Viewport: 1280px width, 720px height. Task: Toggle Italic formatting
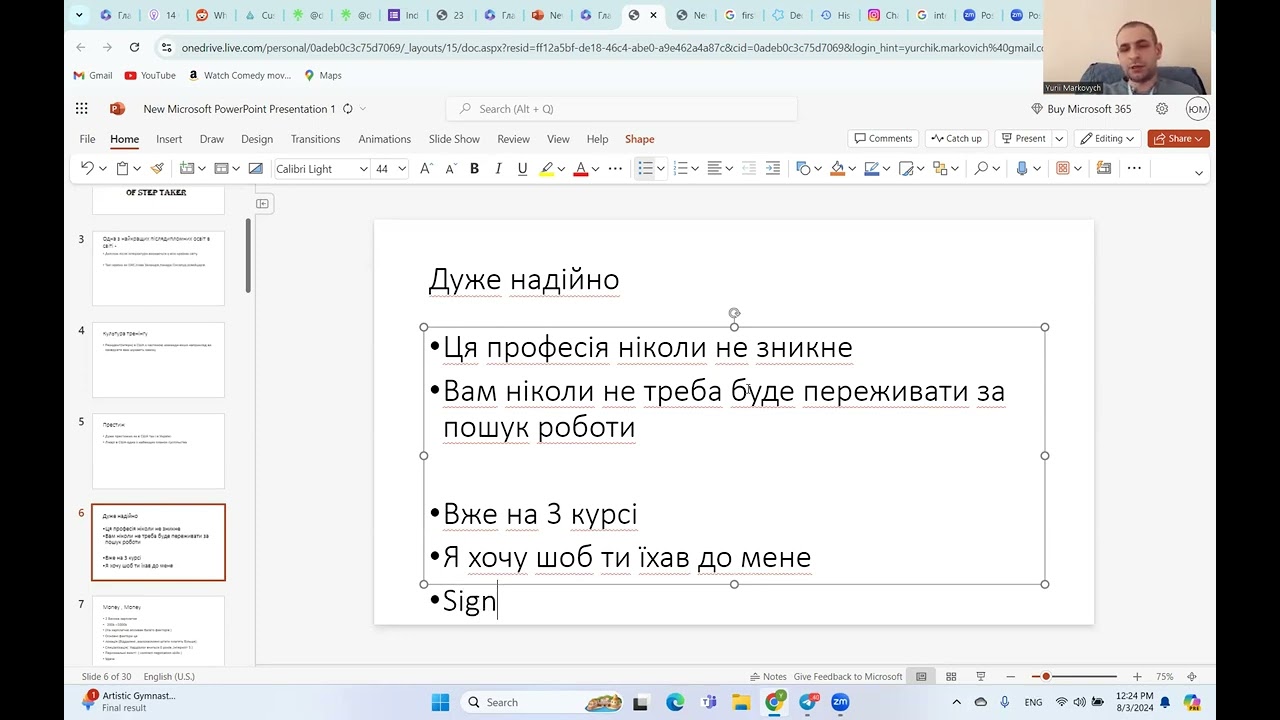pyautogui.click(x=498, y=168)
